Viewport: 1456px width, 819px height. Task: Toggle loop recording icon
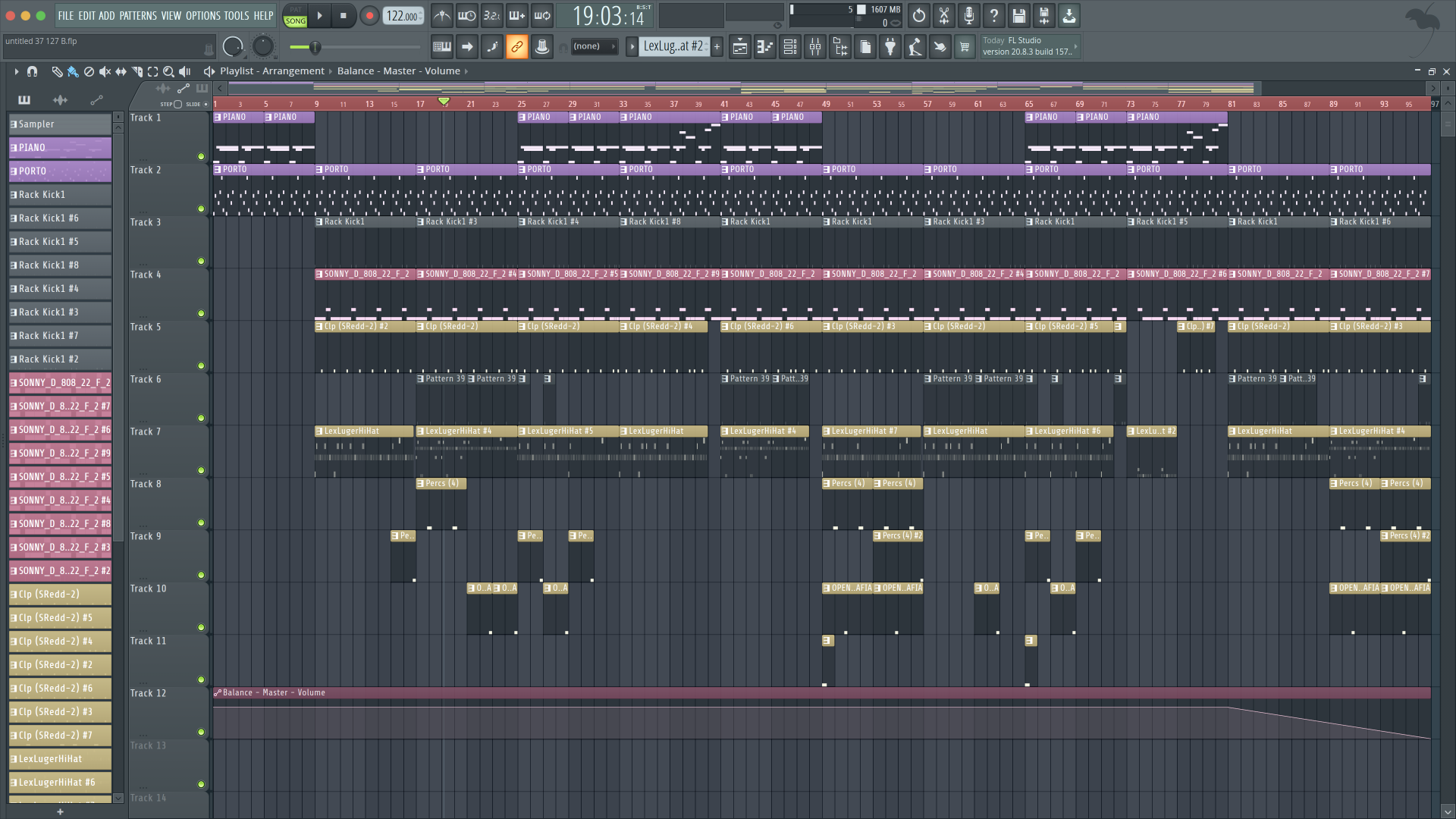(542, 15)
